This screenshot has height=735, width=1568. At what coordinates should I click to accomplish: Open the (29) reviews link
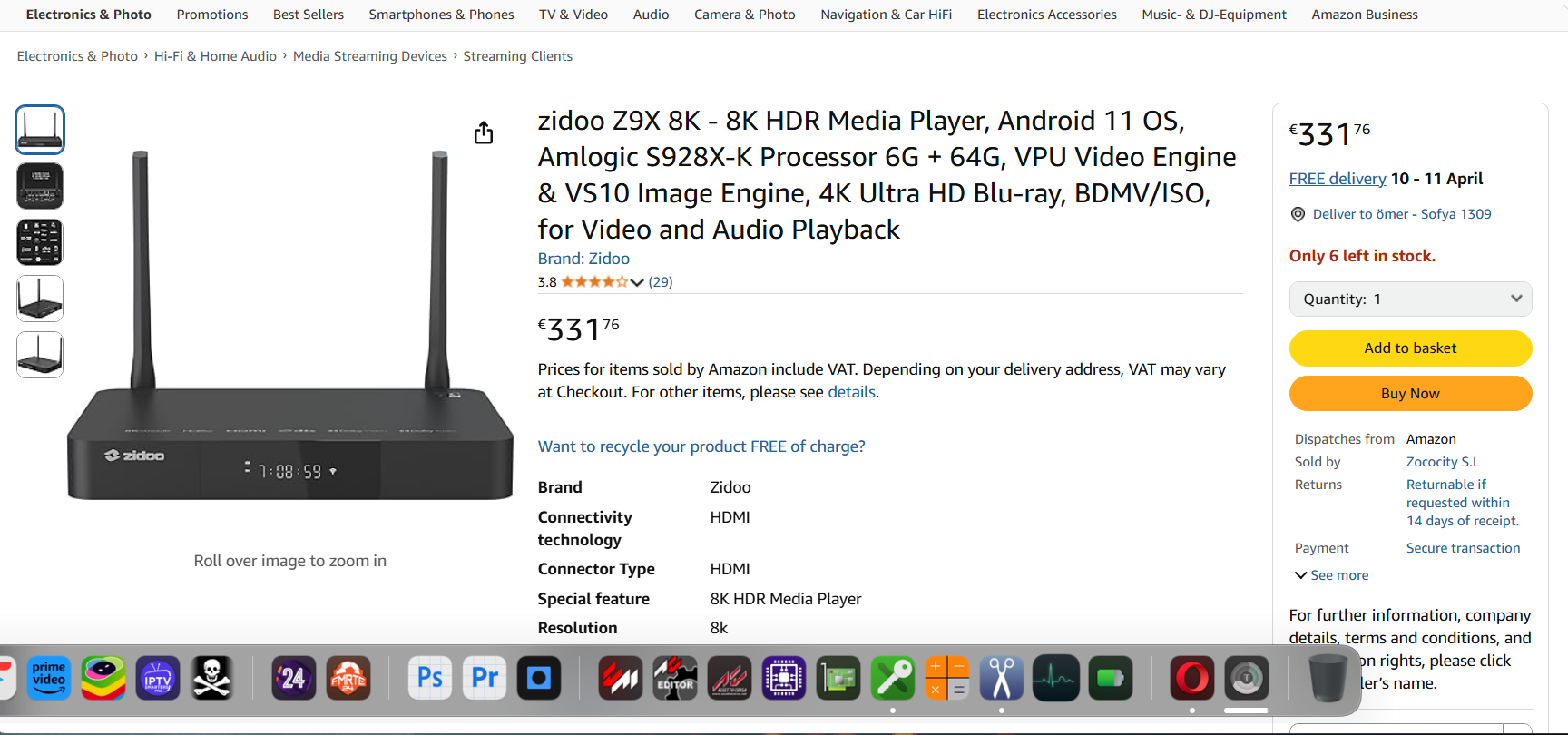661,282
